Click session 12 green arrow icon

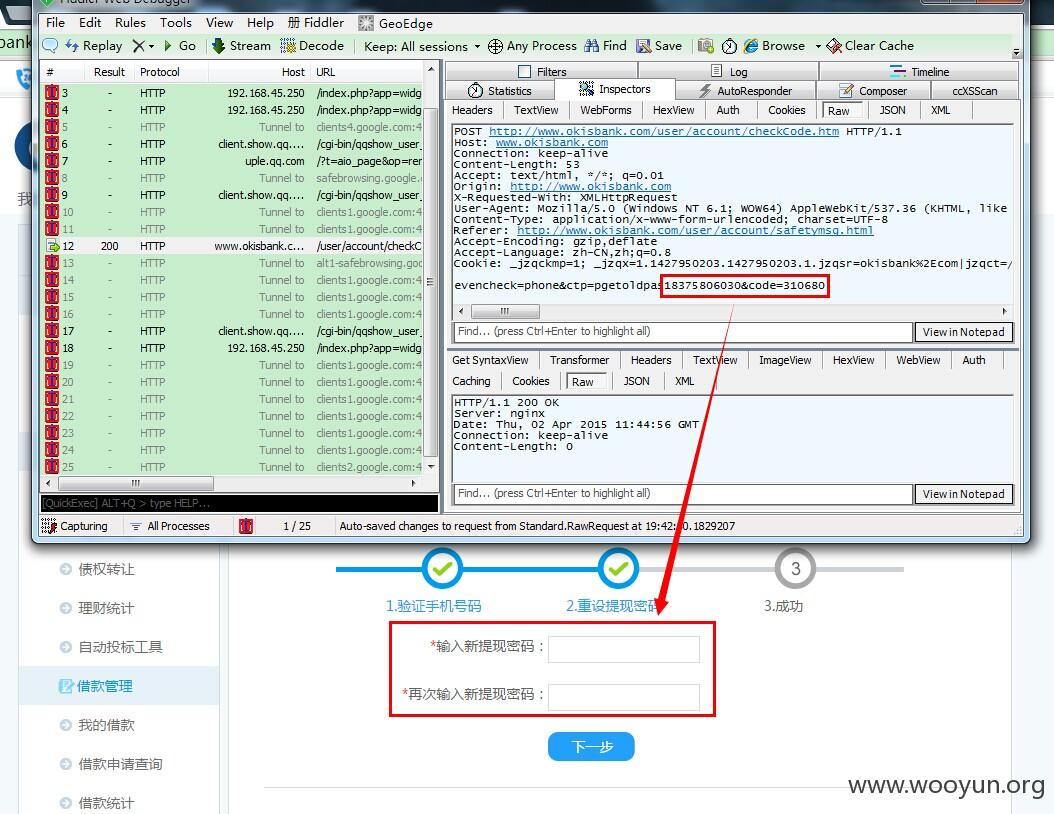tap(52, 246)
